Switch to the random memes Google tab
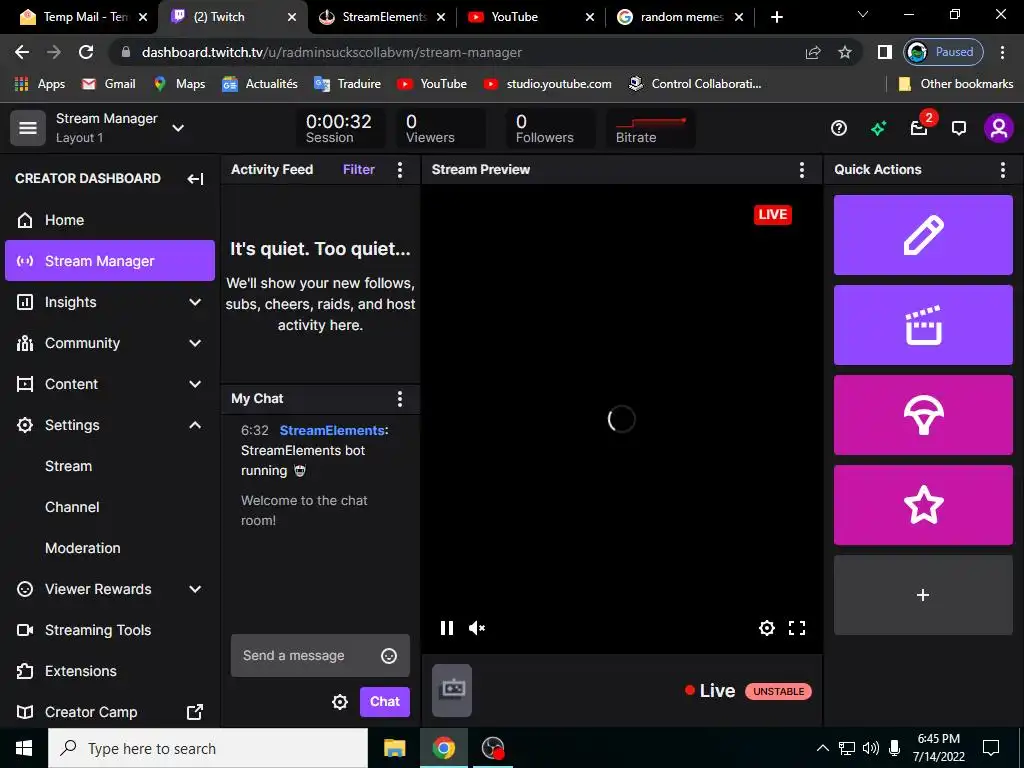The image size is (1024, 768). tap(679, 17)
